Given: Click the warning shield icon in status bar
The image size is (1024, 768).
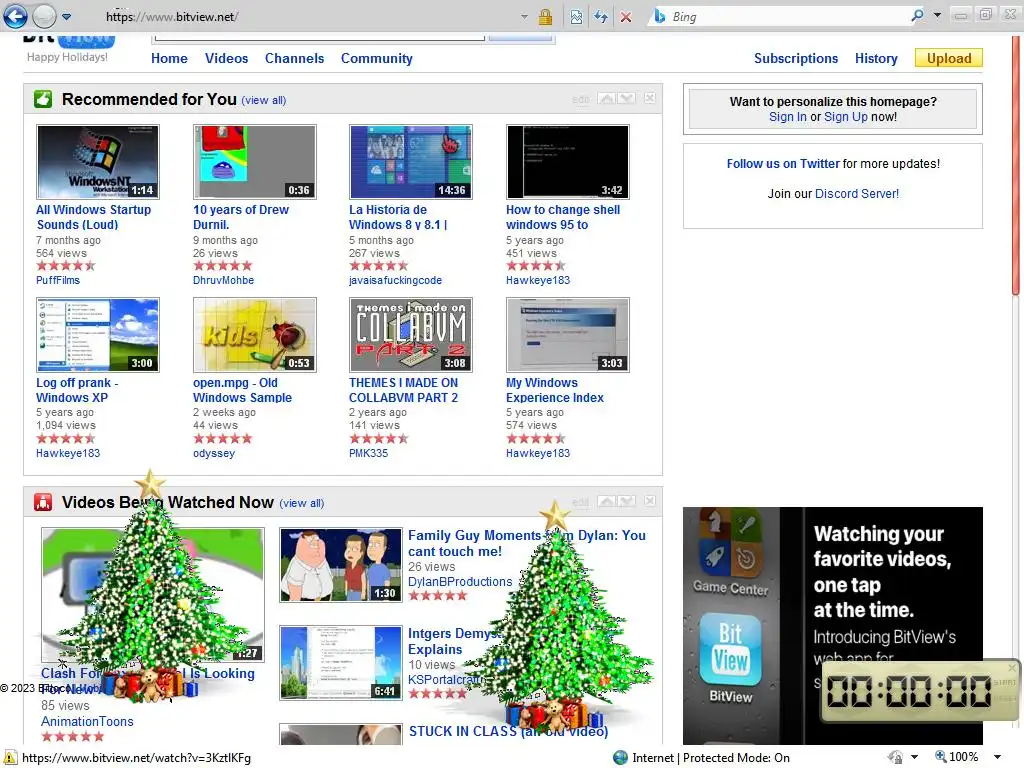Looking at the screenshot, I should (10, 758).
